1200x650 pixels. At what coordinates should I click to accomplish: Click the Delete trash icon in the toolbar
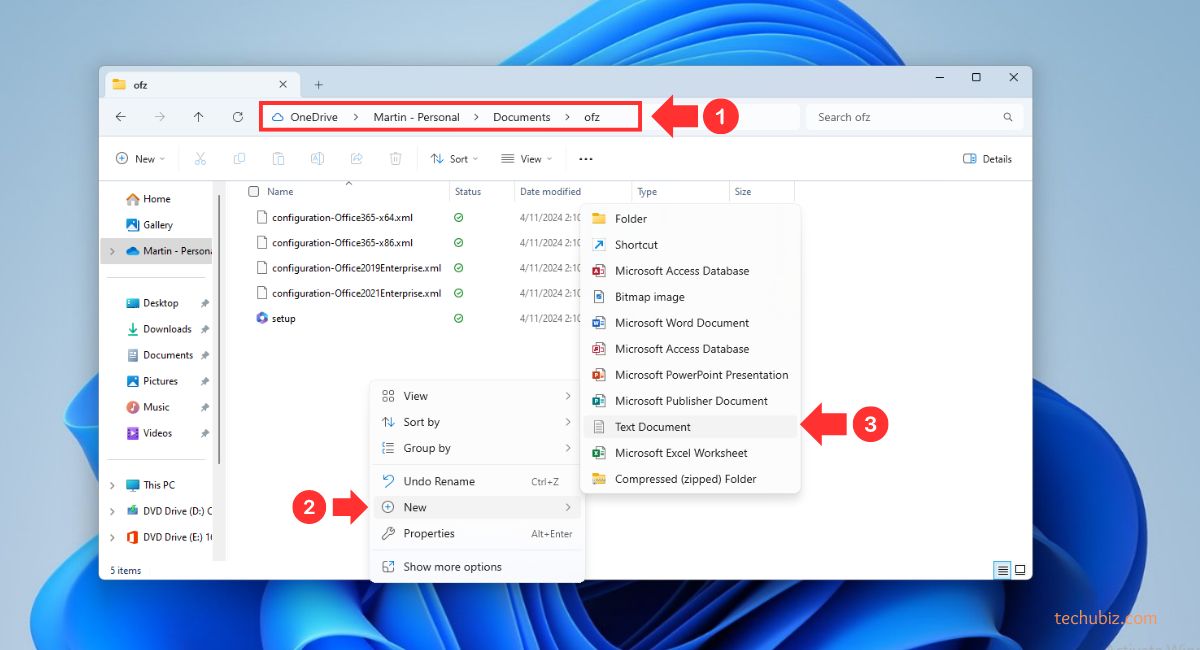click(396, 158)
